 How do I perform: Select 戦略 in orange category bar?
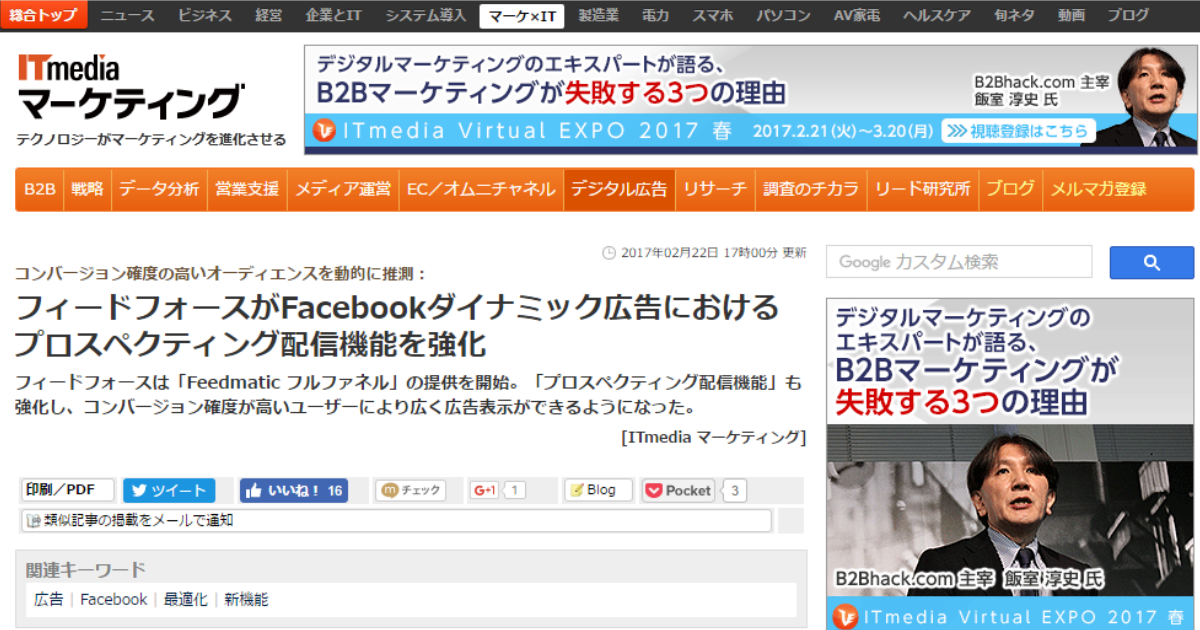click(87, 189)
